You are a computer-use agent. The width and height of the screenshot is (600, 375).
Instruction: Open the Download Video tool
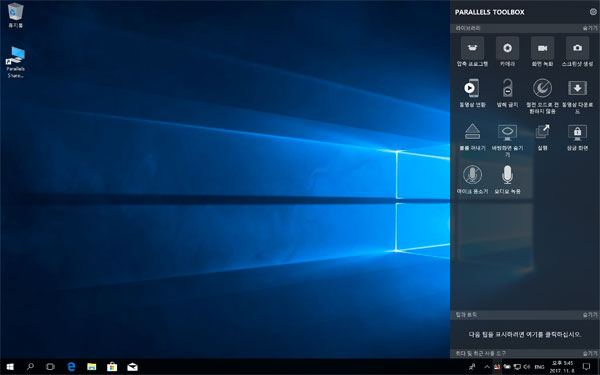tap(577, 96)
